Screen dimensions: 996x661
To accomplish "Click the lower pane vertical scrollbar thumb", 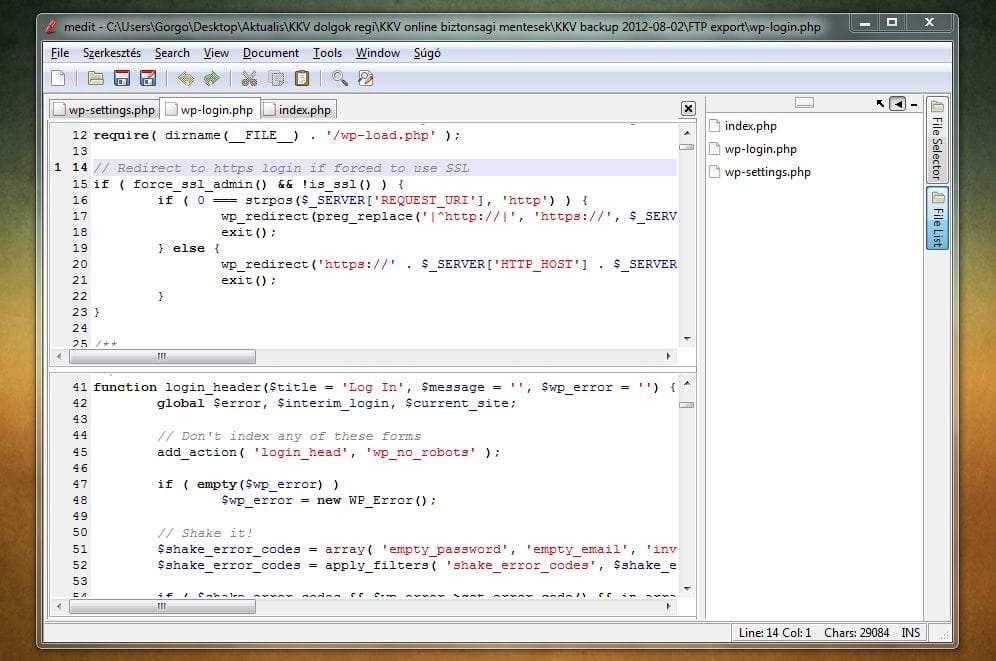I will tap(687, 404).
